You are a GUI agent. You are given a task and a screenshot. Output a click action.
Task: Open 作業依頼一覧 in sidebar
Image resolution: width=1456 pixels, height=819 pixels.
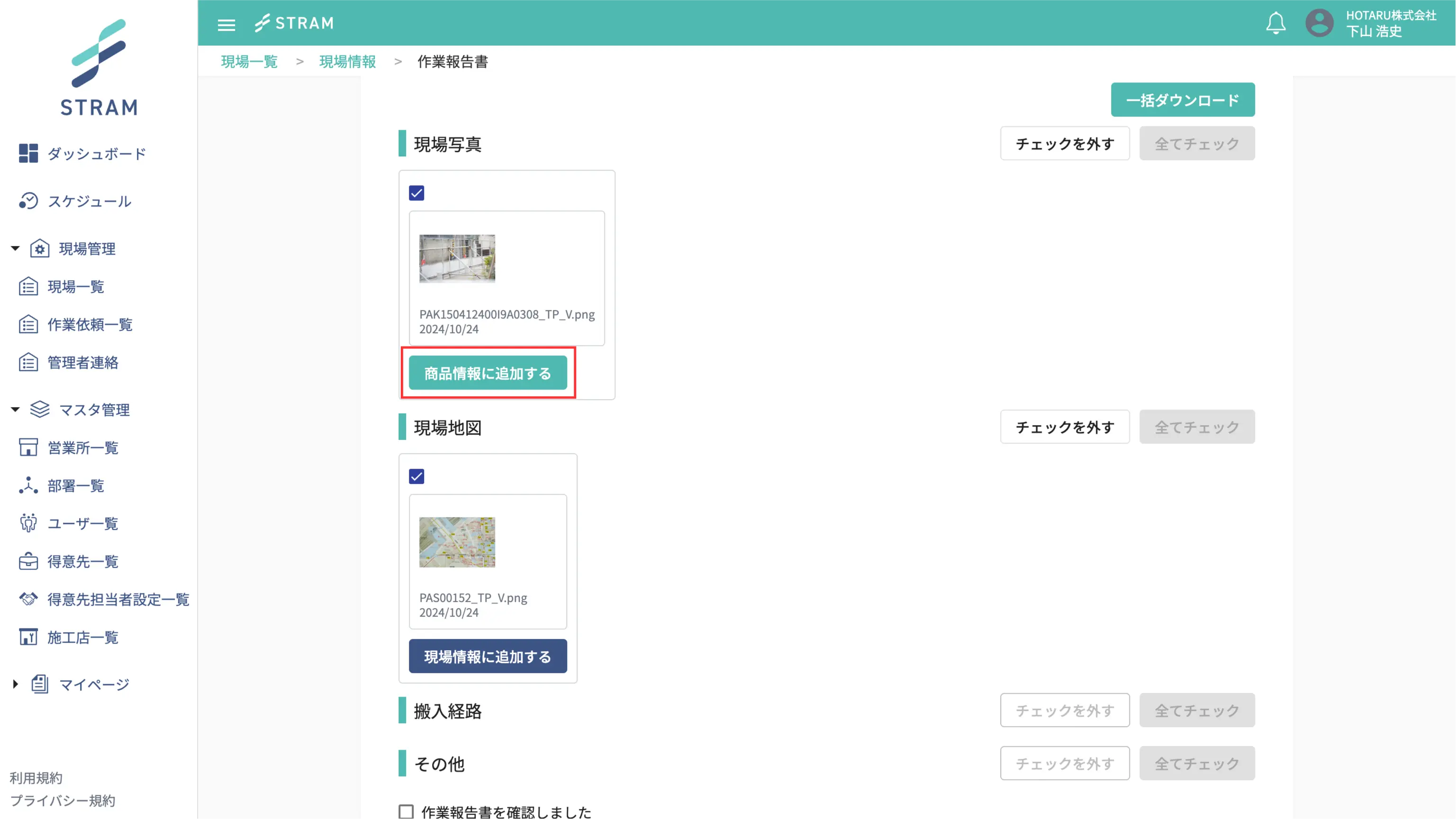(x=89, y=325)
